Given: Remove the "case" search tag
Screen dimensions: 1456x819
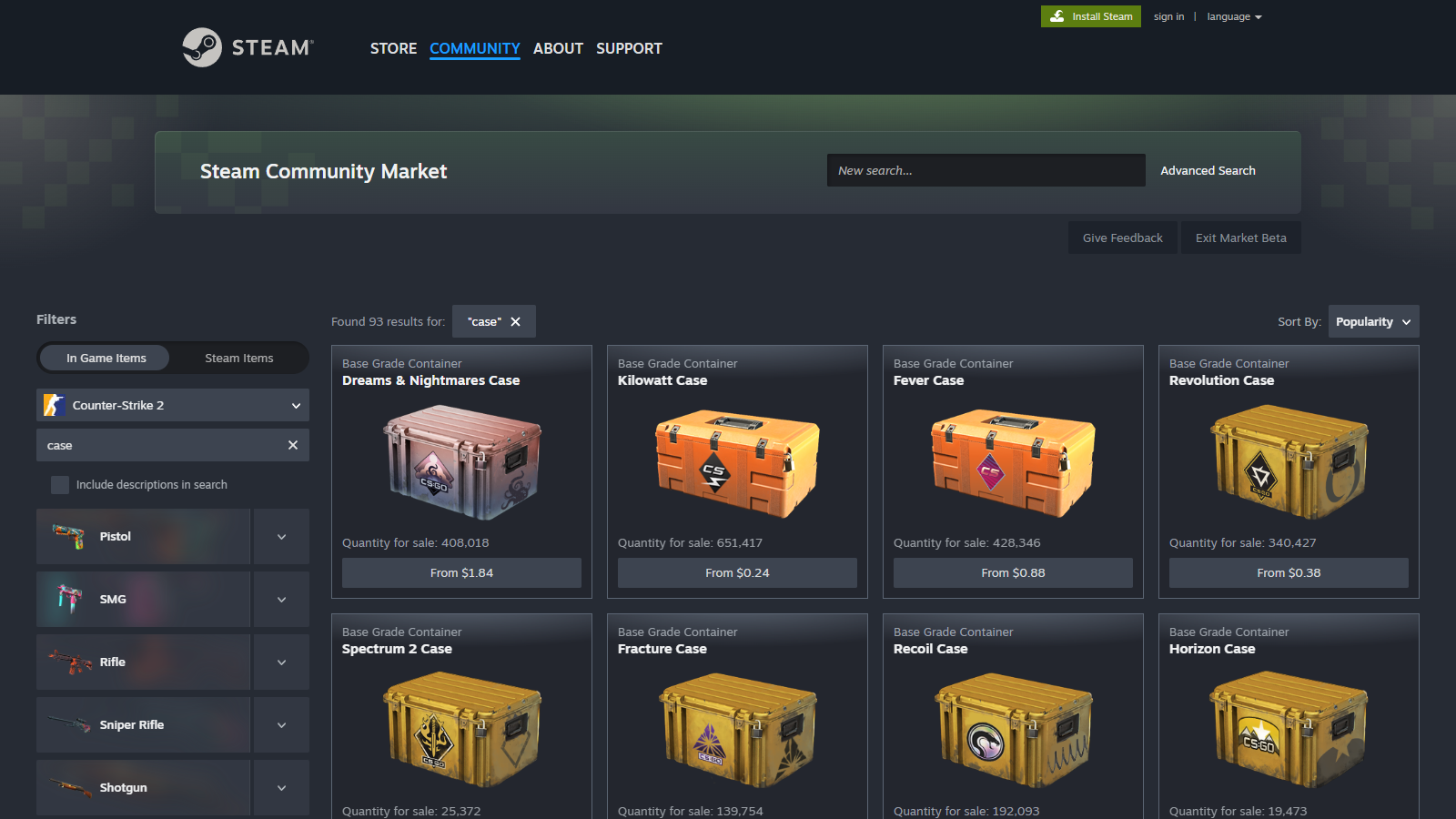Looking at the screenshot, I should 515,321.
